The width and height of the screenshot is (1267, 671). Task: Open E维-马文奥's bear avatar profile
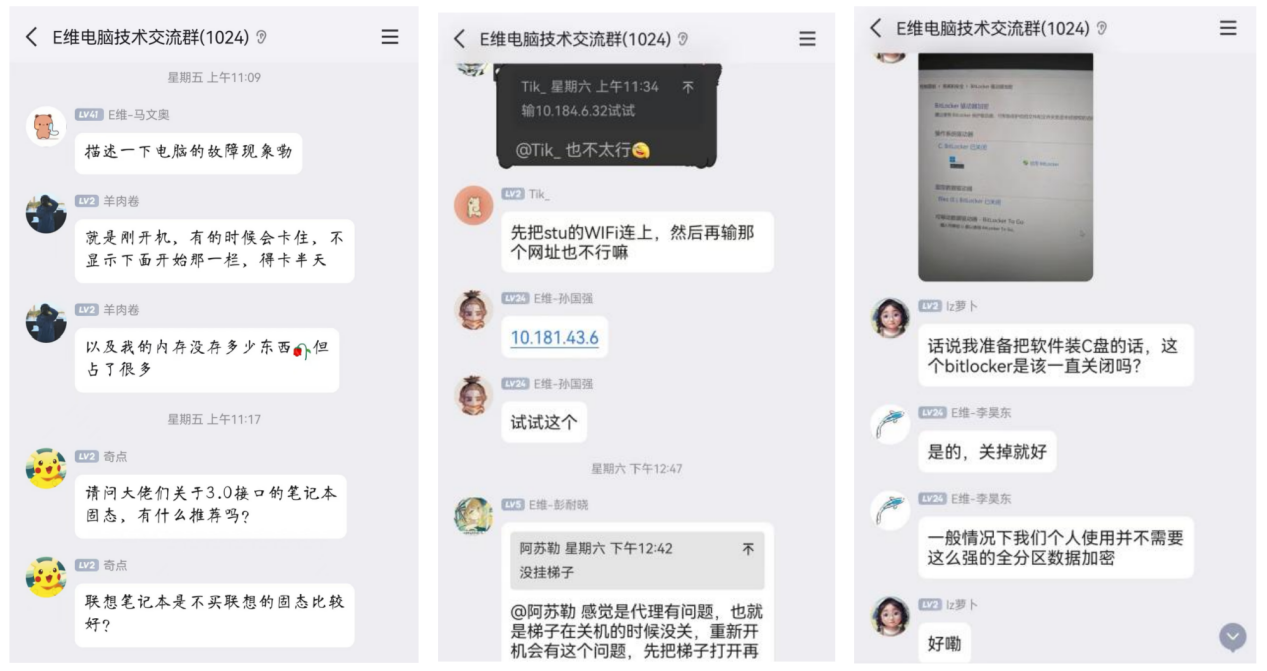pos(46,126)
